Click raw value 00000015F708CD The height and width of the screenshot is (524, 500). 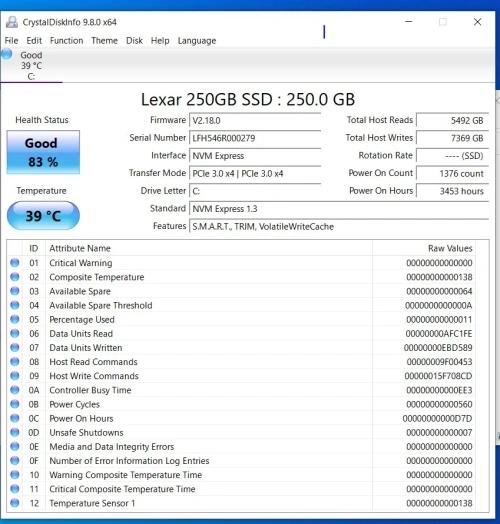tap(439, 376)
